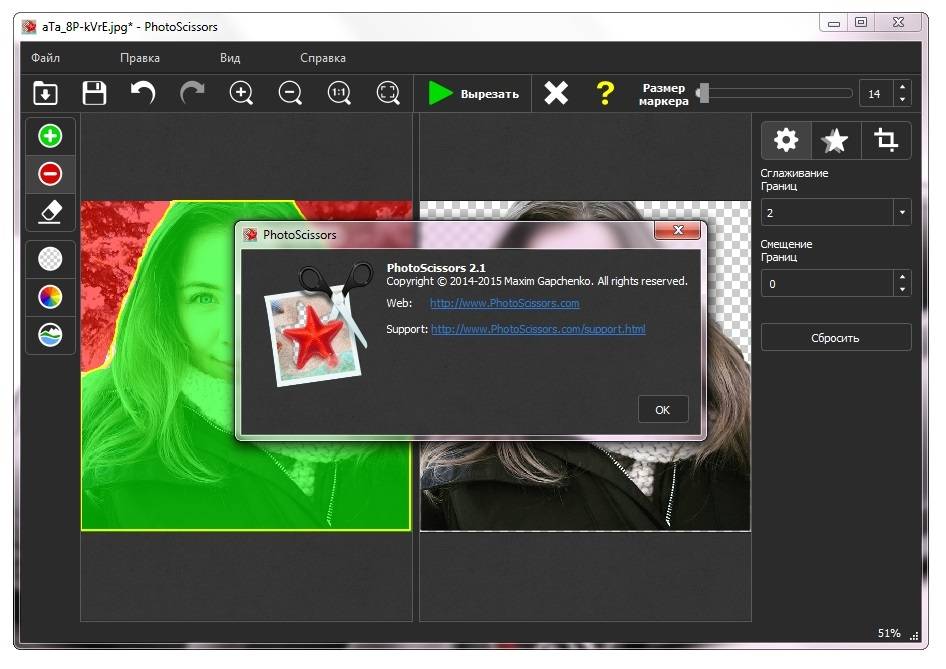Click OK in About dialog
The width and height of the screenshot is (946, 669).
coord(663,410)
